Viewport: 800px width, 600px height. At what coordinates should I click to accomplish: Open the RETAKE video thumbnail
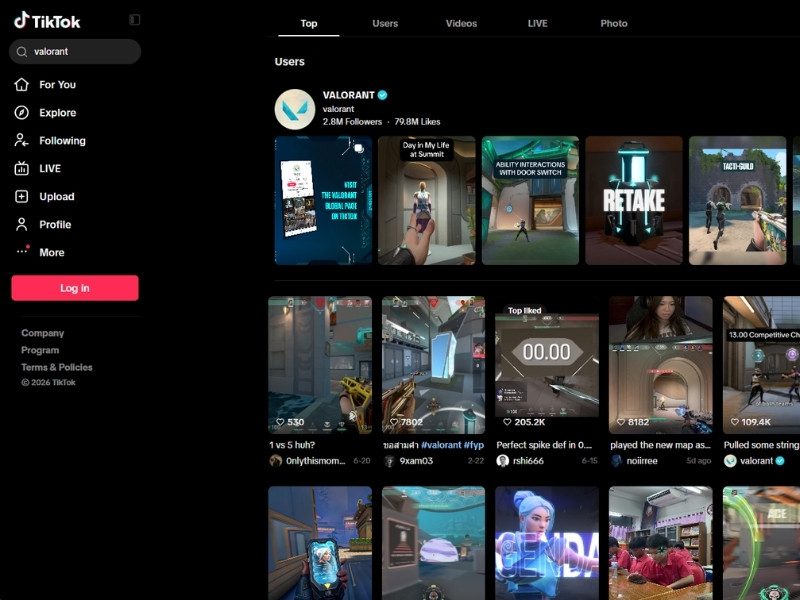[634, 201]
